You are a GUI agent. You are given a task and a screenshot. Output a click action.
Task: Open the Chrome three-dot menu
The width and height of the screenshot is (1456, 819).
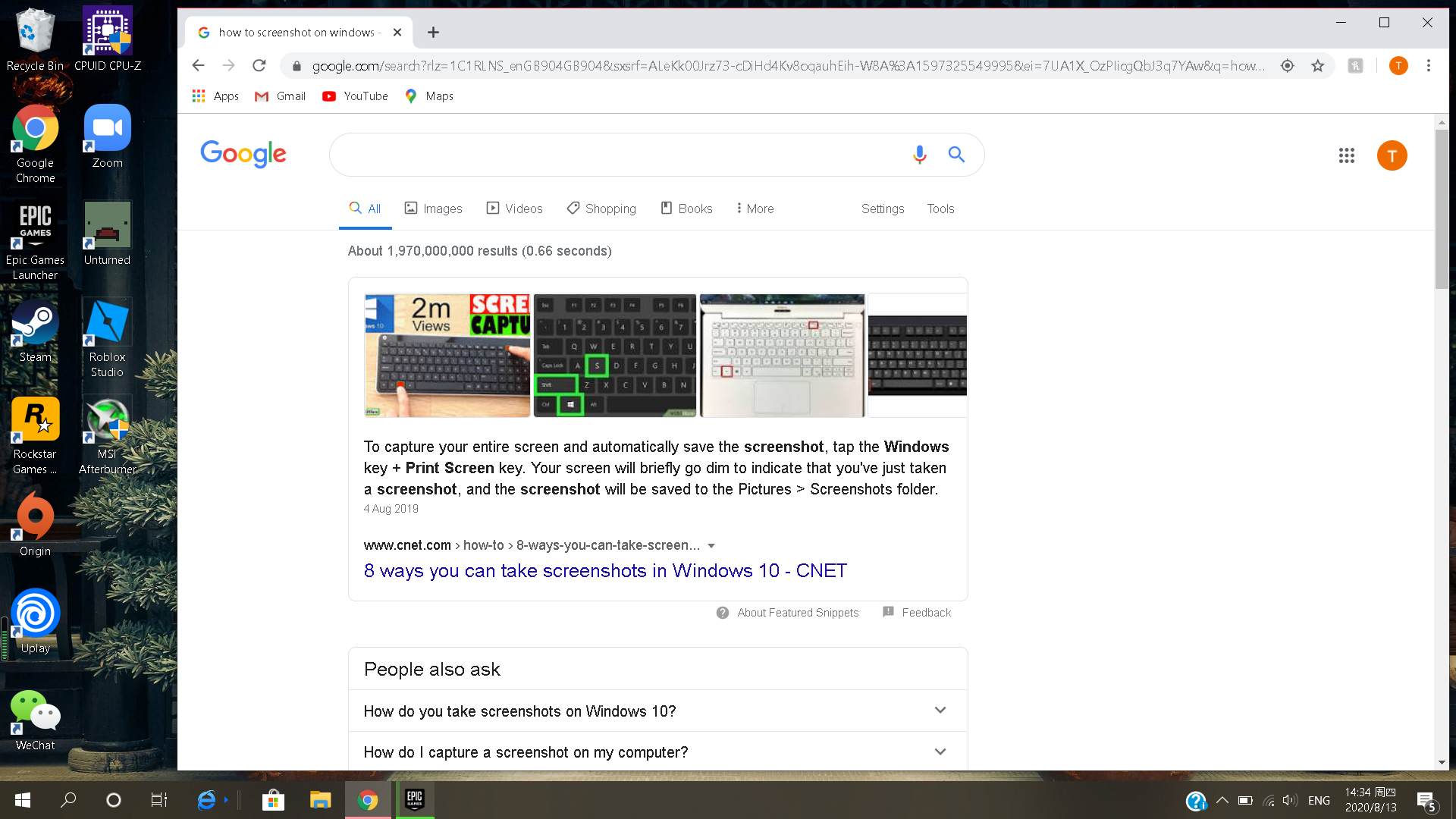point(1429,66)
